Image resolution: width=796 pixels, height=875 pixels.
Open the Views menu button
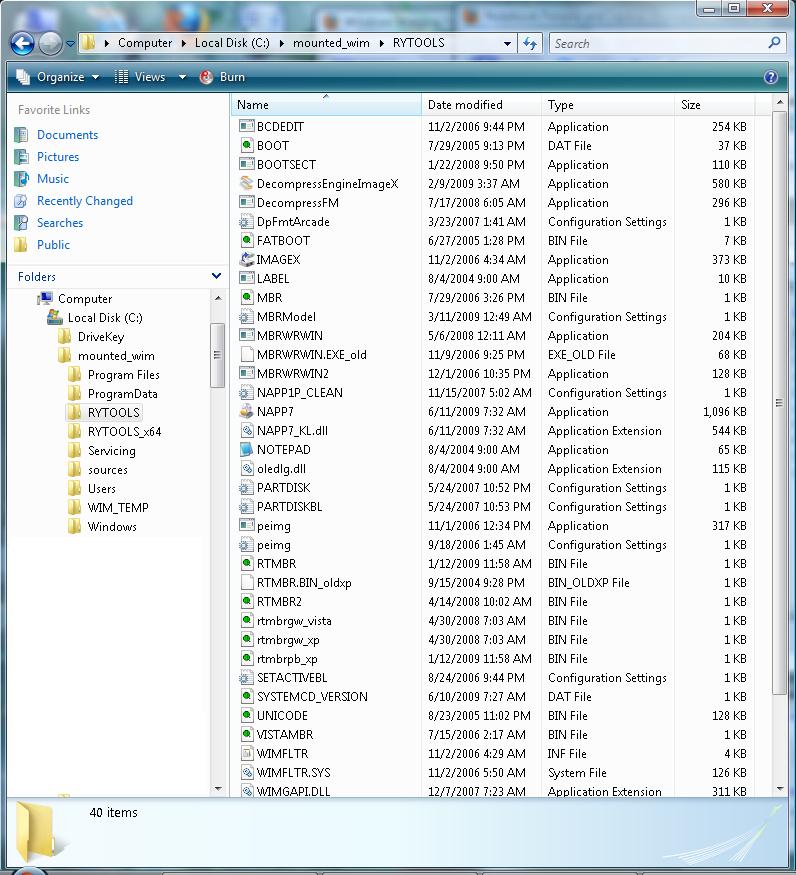(x=141, y=77)
